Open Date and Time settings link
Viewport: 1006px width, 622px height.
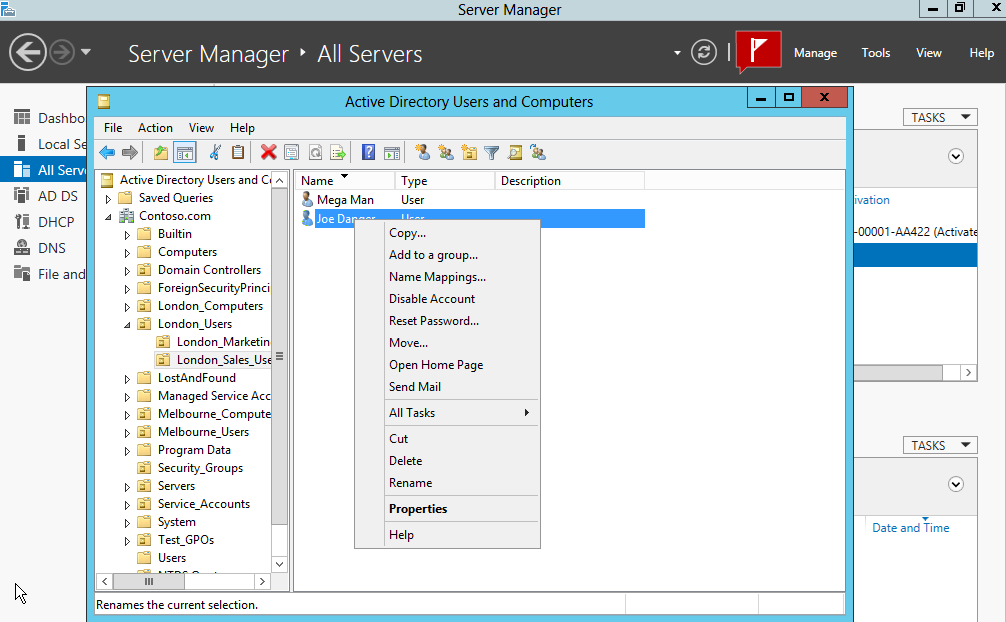coord(909,527)
